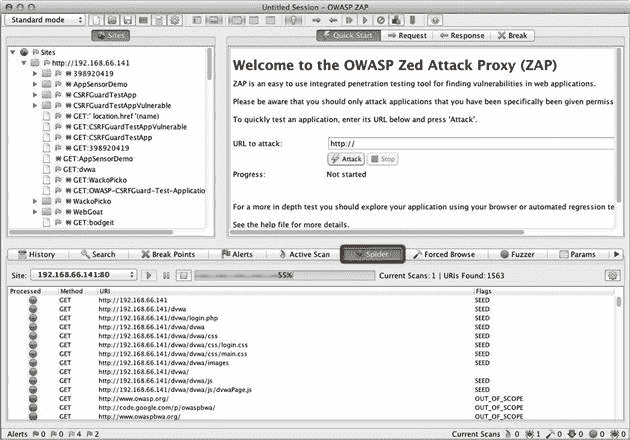Click the URL to attack field
This screenshot has width=630, height=440.
click(x=471, y=143)
